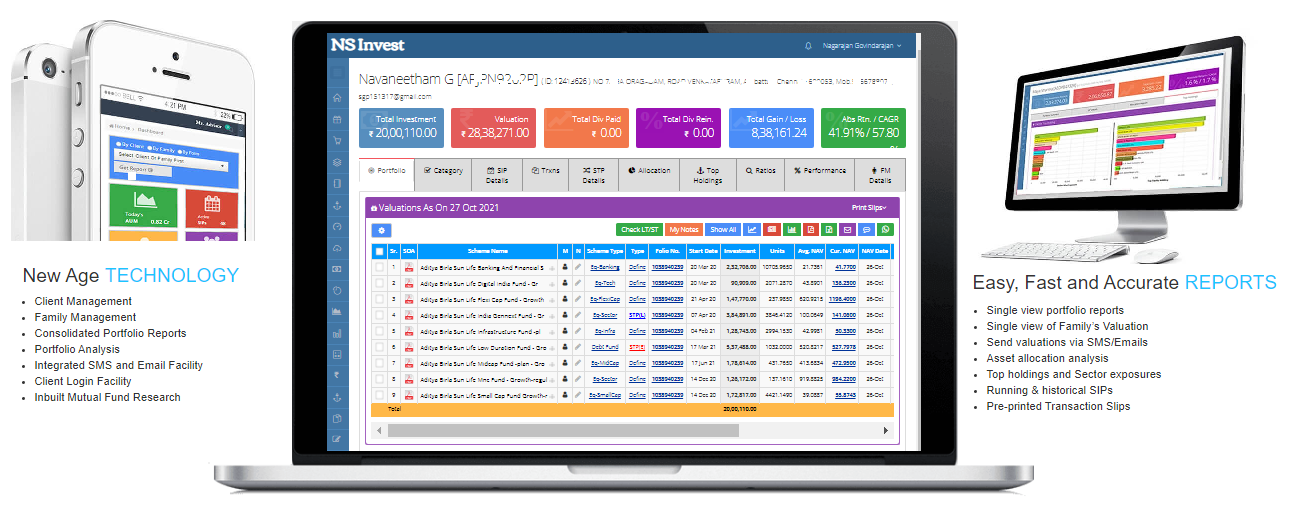Image resolution: width=1300 pixels, height=530 pixels.
Task: Click the WhatsApp share icon
Action: click(884, 230)
